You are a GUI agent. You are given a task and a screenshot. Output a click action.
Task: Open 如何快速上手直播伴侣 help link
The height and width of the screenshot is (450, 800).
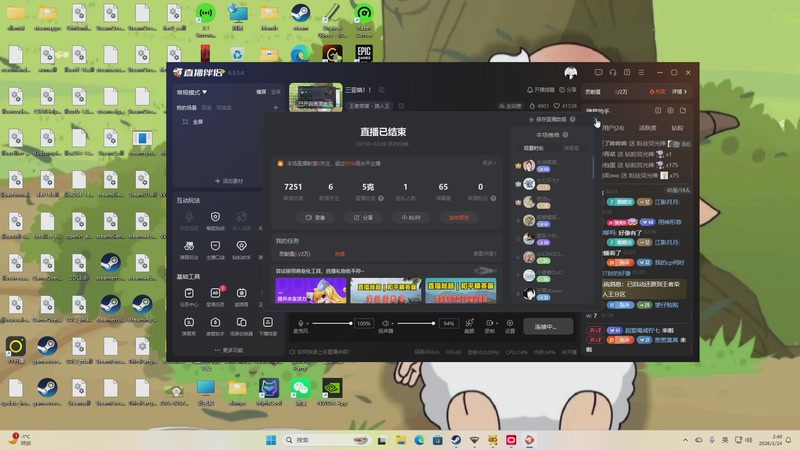click(319, 352)
